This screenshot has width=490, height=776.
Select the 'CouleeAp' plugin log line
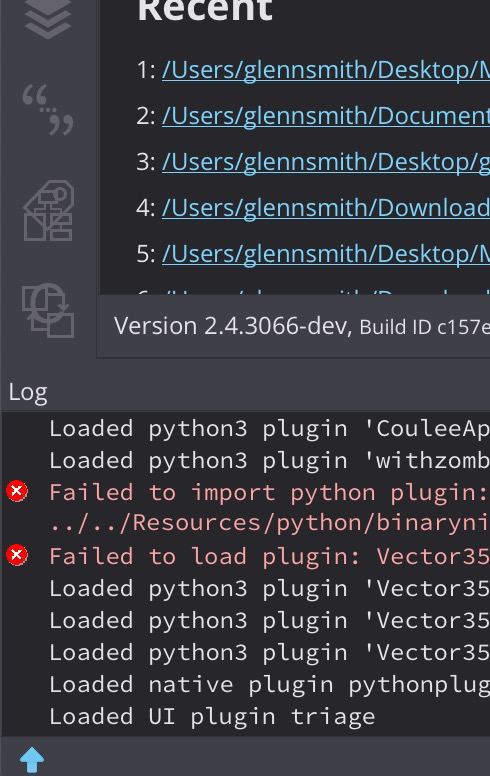269,429
